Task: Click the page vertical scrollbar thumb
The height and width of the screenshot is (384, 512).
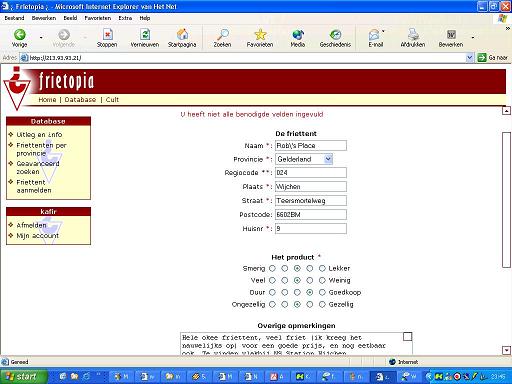Action: 506,200
